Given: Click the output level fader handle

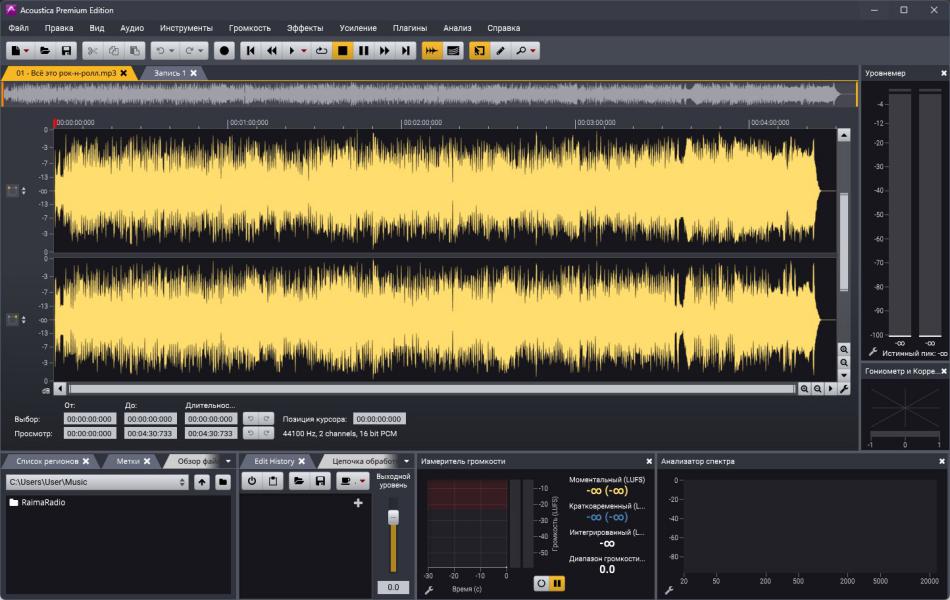Looking at the screenshot, I should [393, 517].
